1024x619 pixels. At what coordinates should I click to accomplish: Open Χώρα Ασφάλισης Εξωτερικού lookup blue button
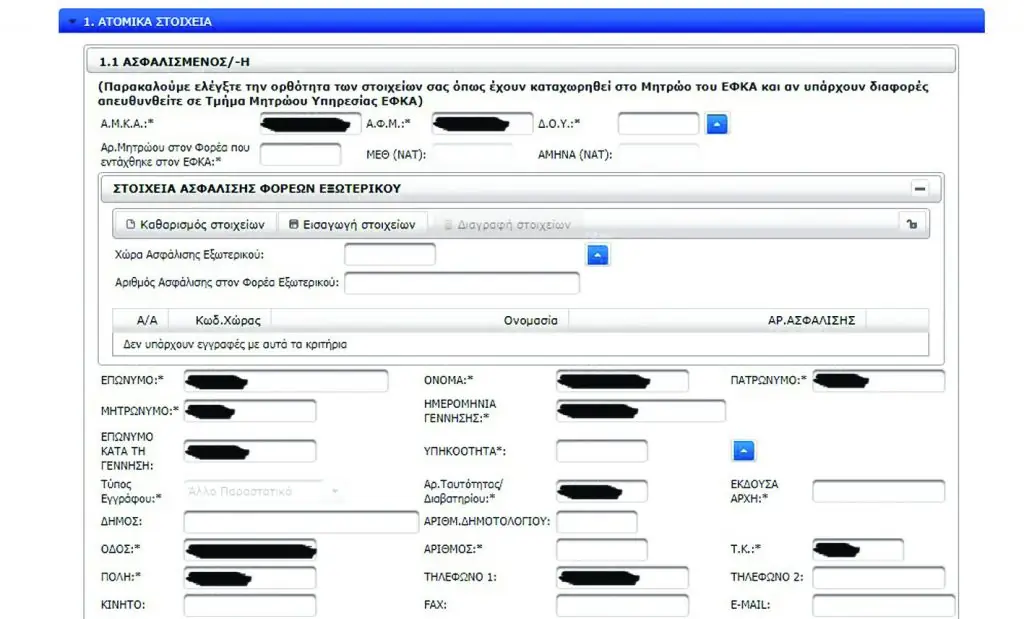pos(597,255)
